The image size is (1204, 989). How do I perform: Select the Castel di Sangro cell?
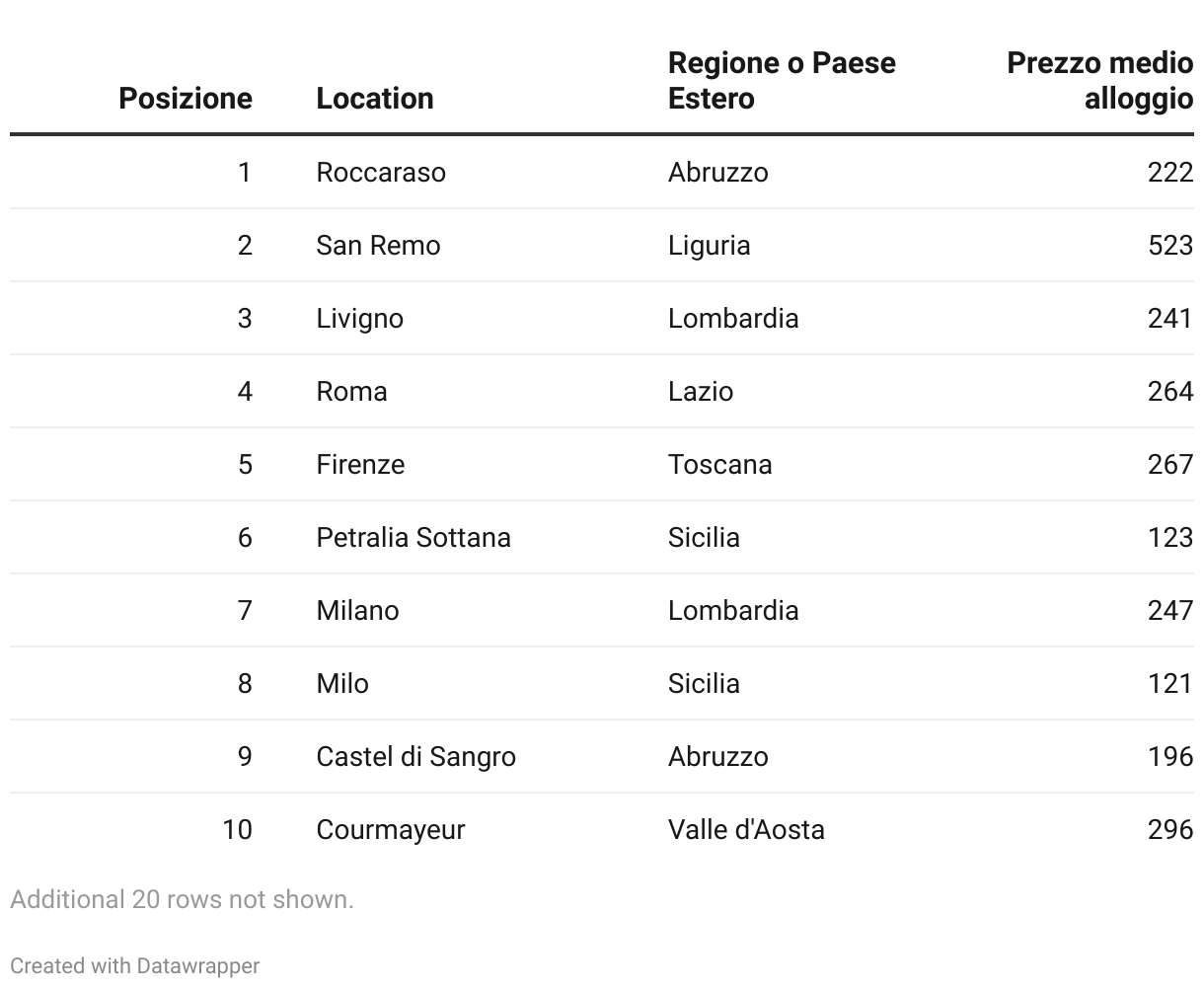pos(415,757)
